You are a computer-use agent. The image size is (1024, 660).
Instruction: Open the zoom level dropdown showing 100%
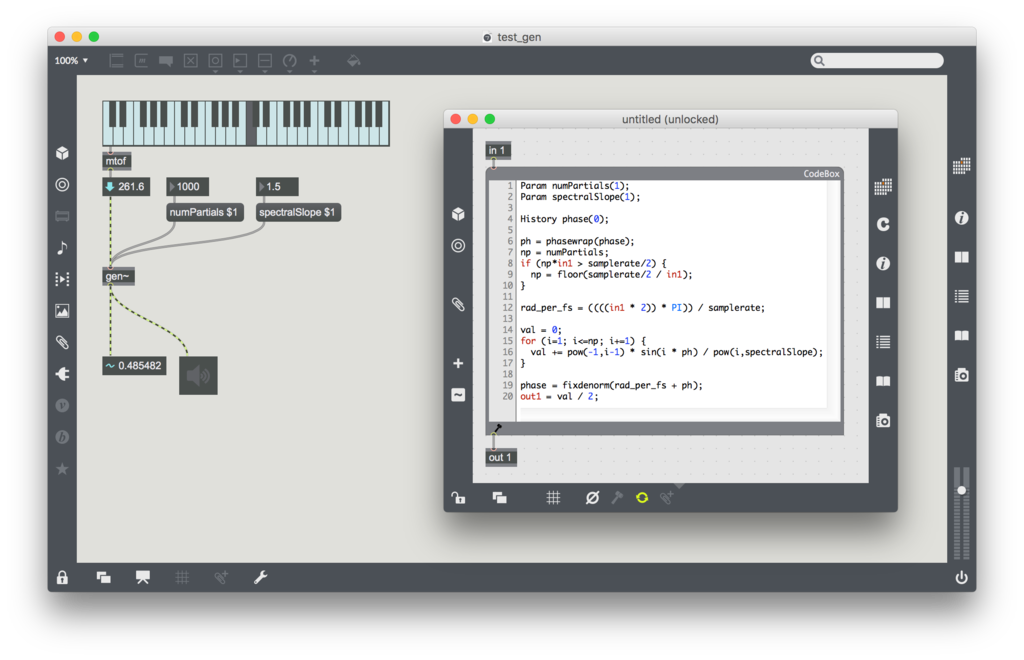pyautogui.click(x=70, y=60)
